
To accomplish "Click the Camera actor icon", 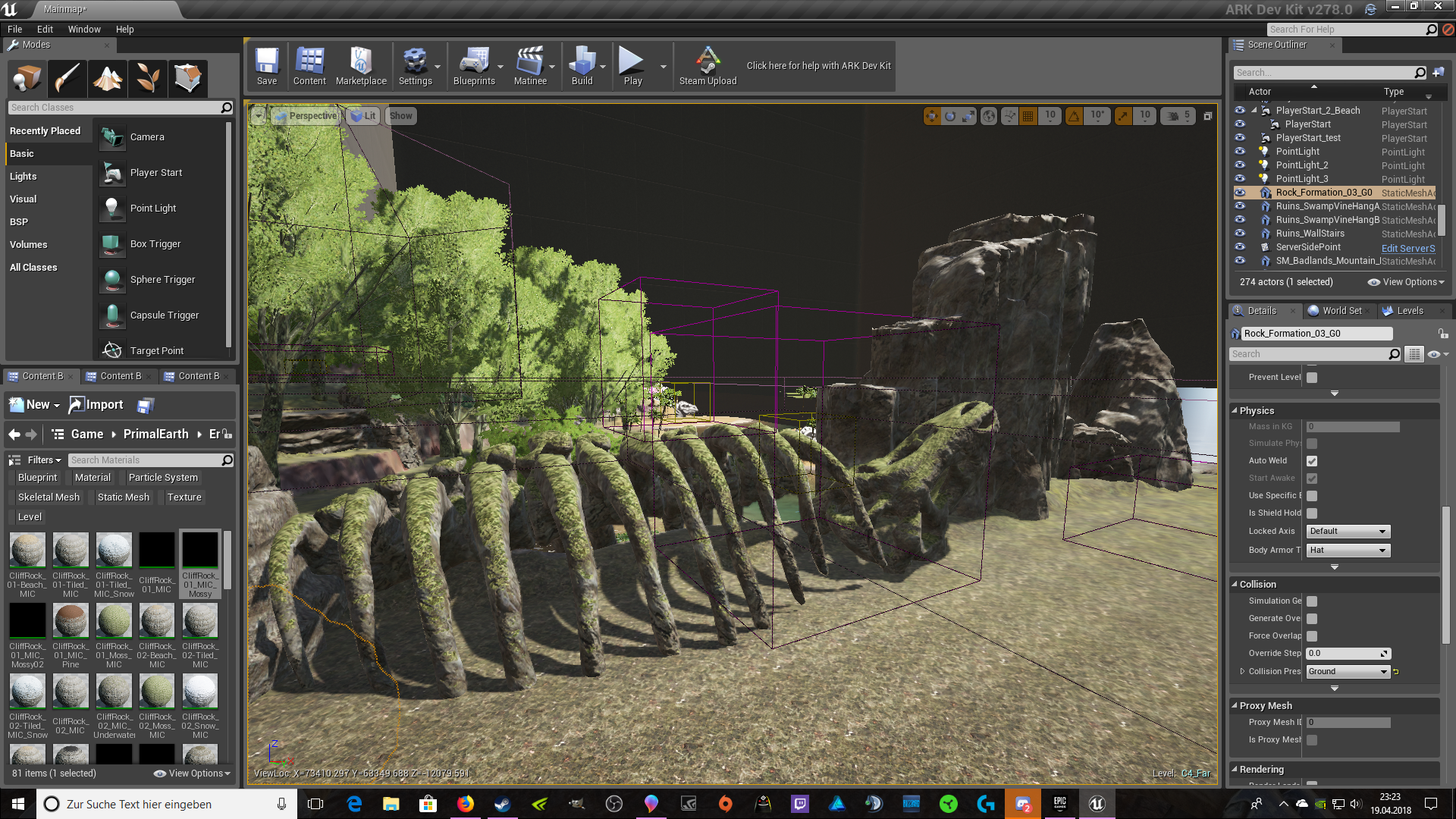I will click(x=112, y=137).
